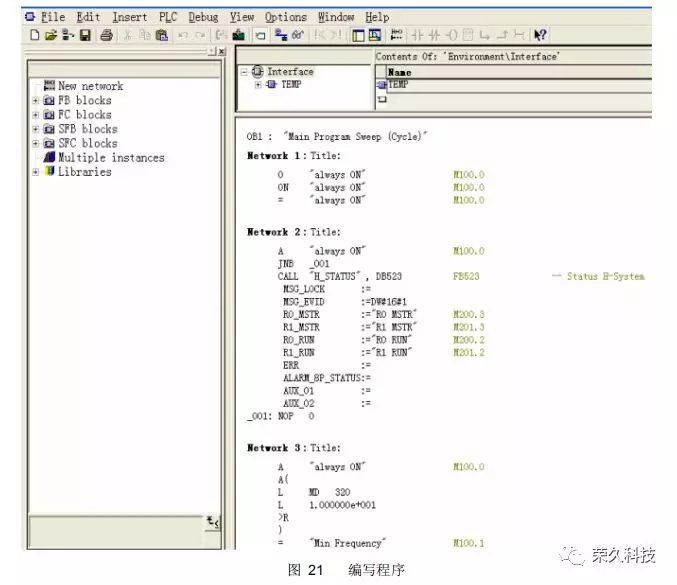This screenshot has width=677, height=585.
Task: Expand the Libraries tree node
Action: pos(36,172)
